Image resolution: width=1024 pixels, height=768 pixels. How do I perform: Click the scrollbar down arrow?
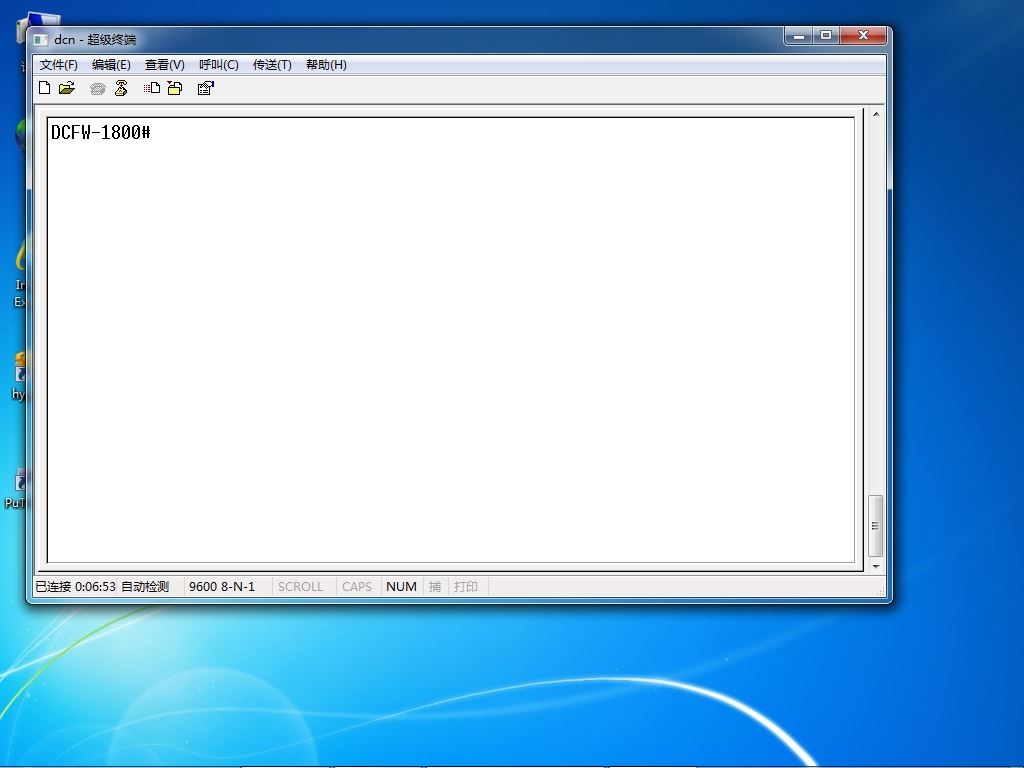pos(876,567)
